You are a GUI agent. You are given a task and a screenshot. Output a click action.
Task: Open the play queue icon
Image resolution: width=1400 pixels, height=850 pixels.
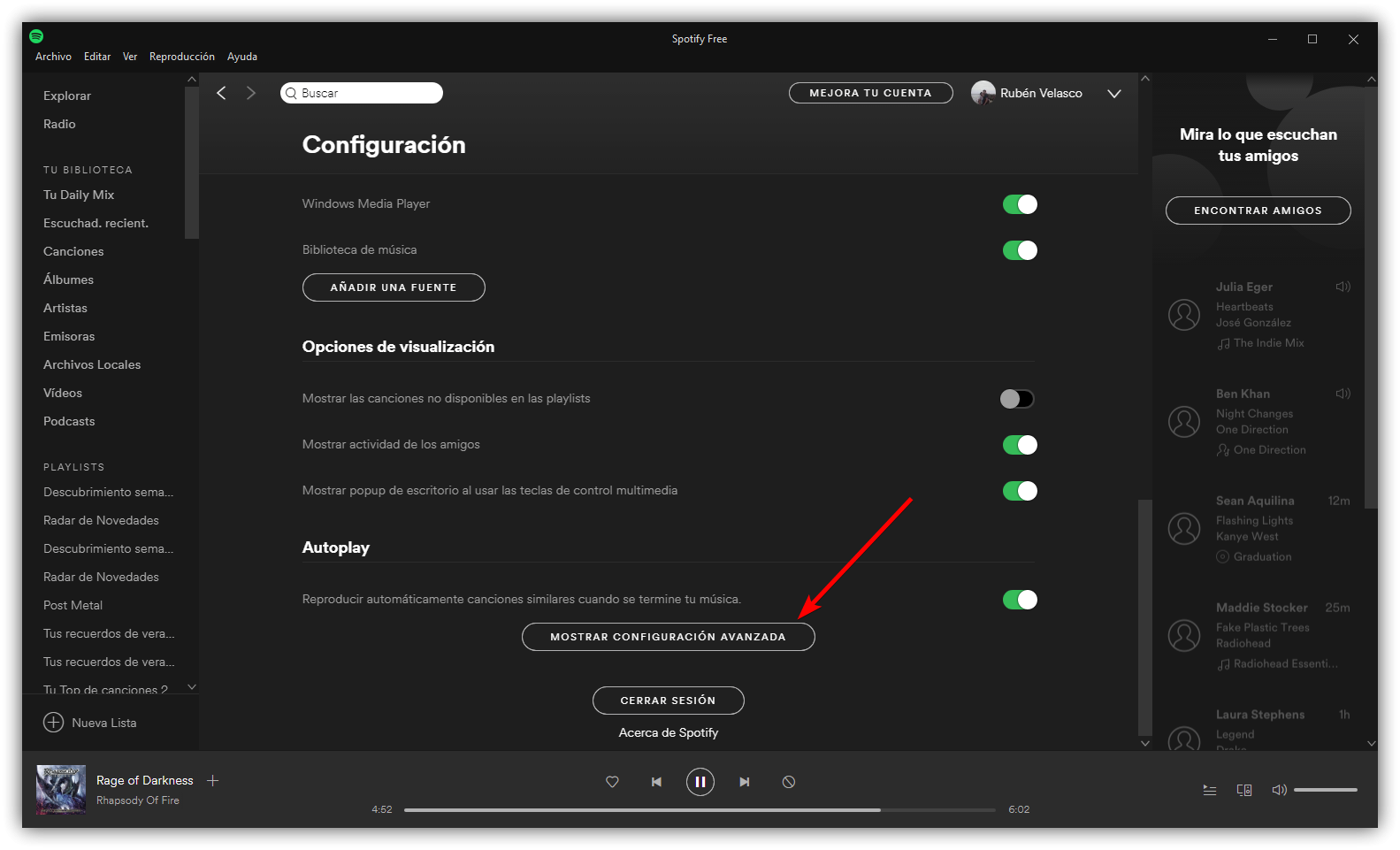tap(1210, 790)
